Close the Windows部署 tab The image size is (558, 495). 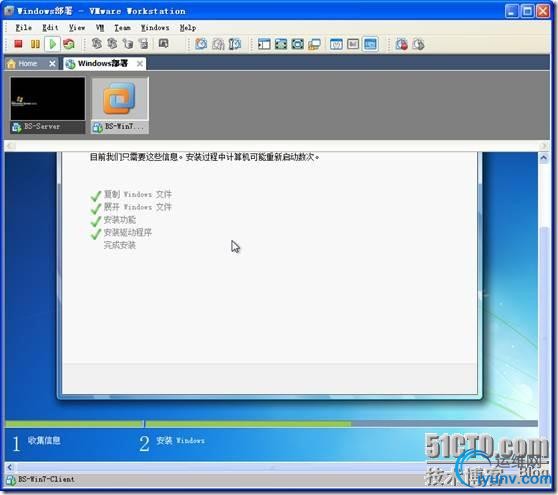pos(140,64)
